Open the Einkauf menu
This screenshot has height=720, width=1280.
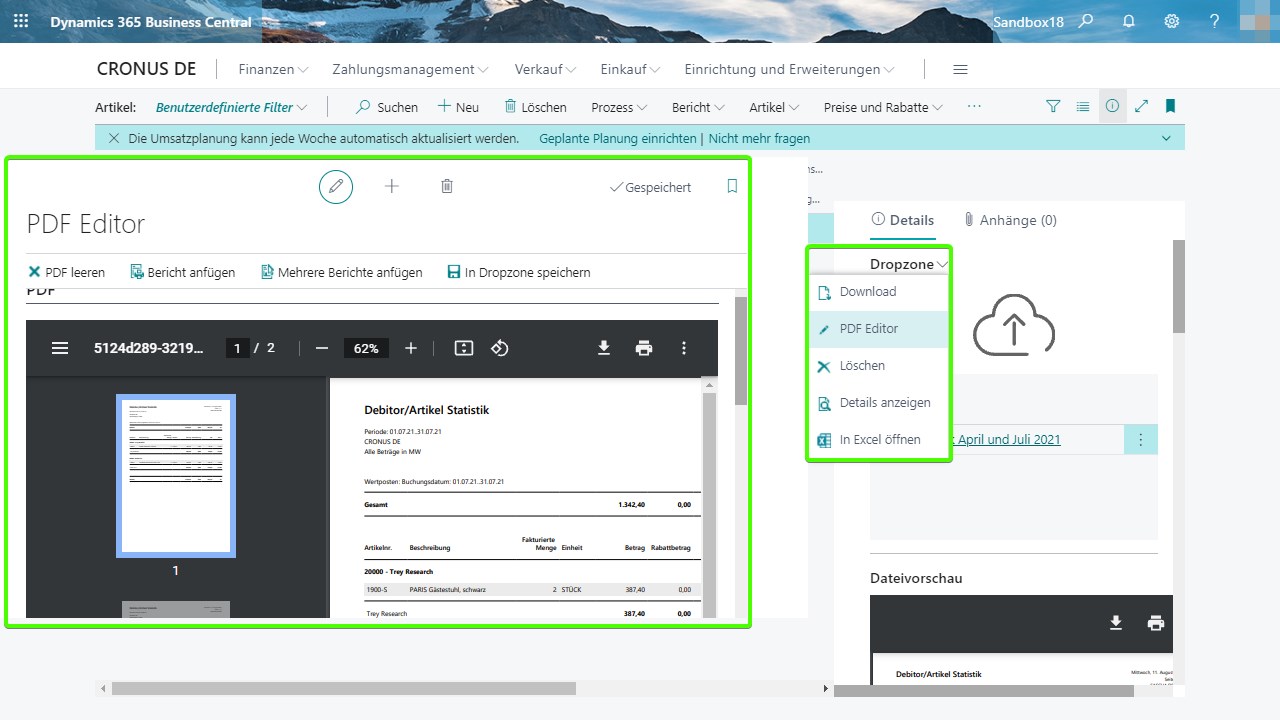631,69
